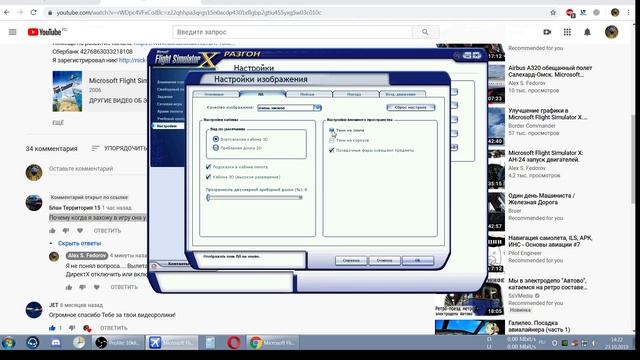Heart the comment by Блан Территория 15
The height and width of the screenshot is (360, 640).
pyautogui.click(x=80, y=231)
